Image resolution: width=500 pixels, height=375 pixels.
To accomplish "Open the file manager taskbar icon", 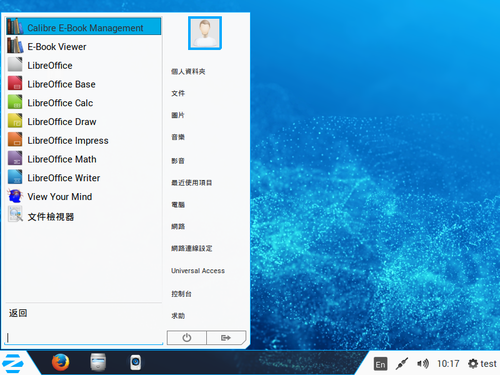I will coord(98,362).
